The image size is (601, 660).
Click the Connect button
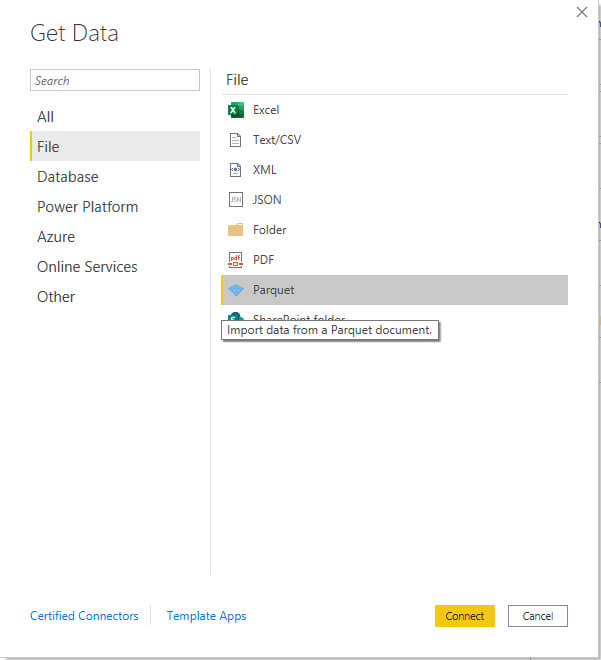465,616
